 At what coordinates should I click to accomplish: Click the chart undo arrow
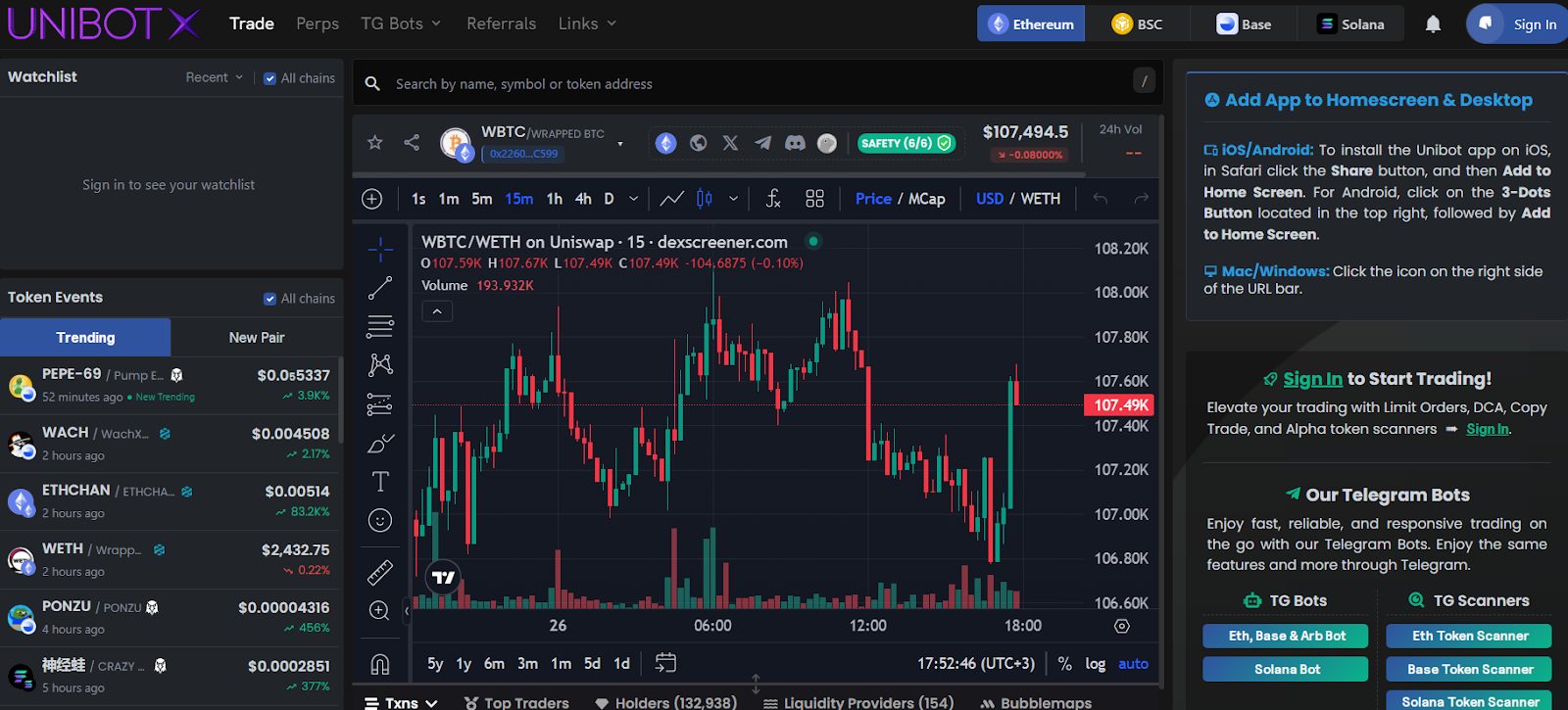pyautogui.click(x=1101, y=199)
